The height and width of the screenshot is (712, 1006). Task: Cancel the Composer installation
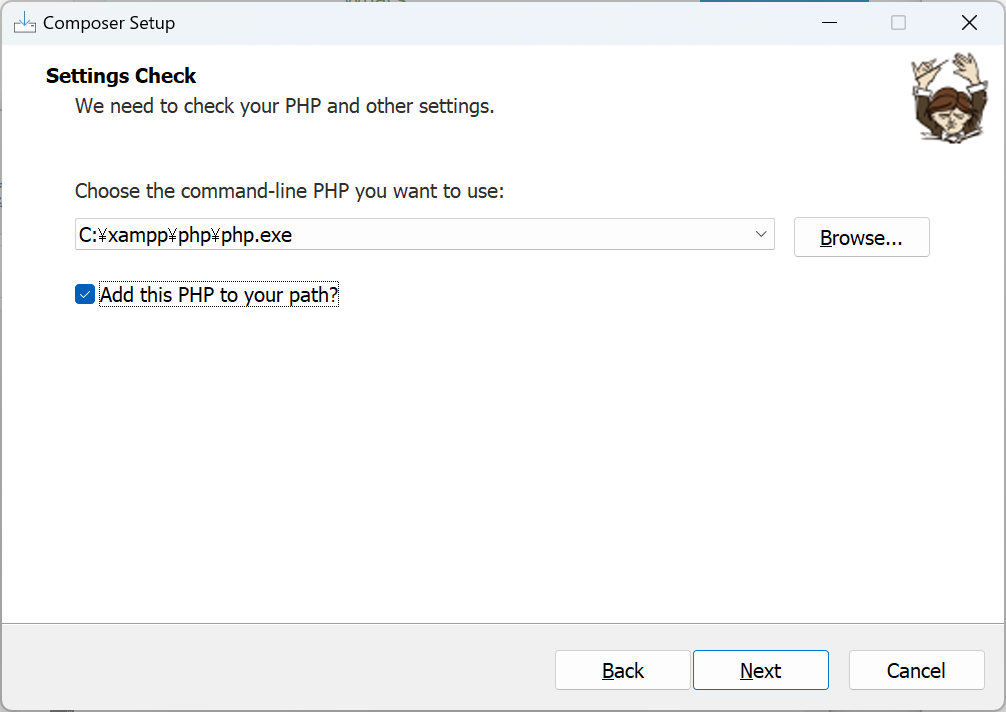coord(916,670)
